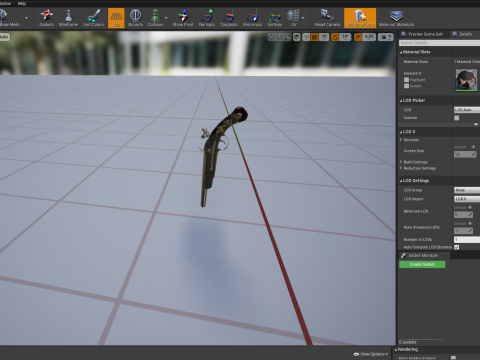480x360 pixels.
Task: Toggle the Grid button off
Action: point(116,18)
